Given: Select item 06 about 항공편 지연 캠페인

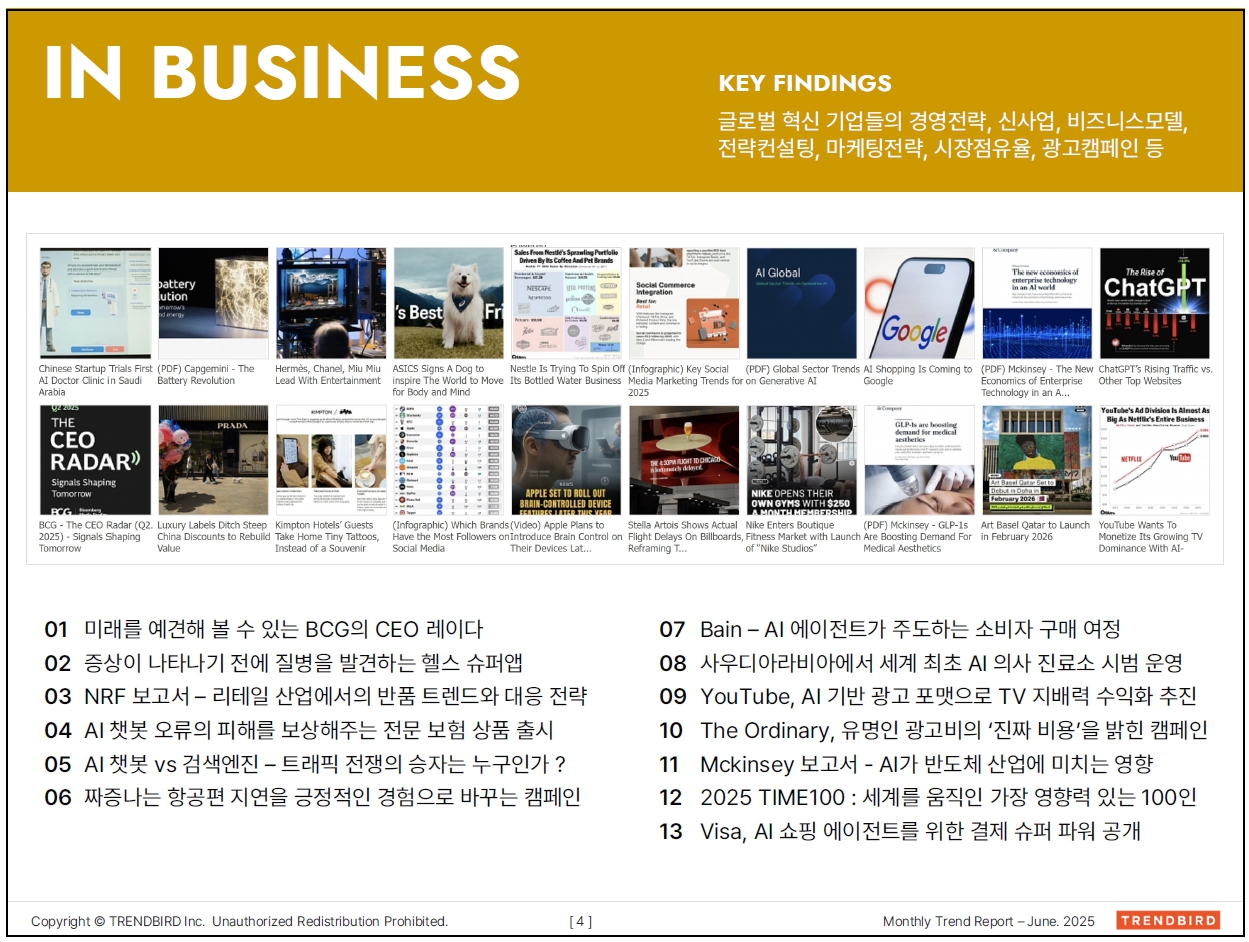Looking at the screenshot, I should coord(312,797).
